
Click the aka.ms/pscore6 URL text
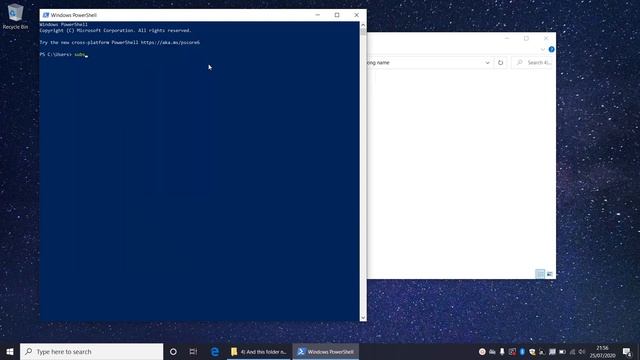tap(170, 42)
